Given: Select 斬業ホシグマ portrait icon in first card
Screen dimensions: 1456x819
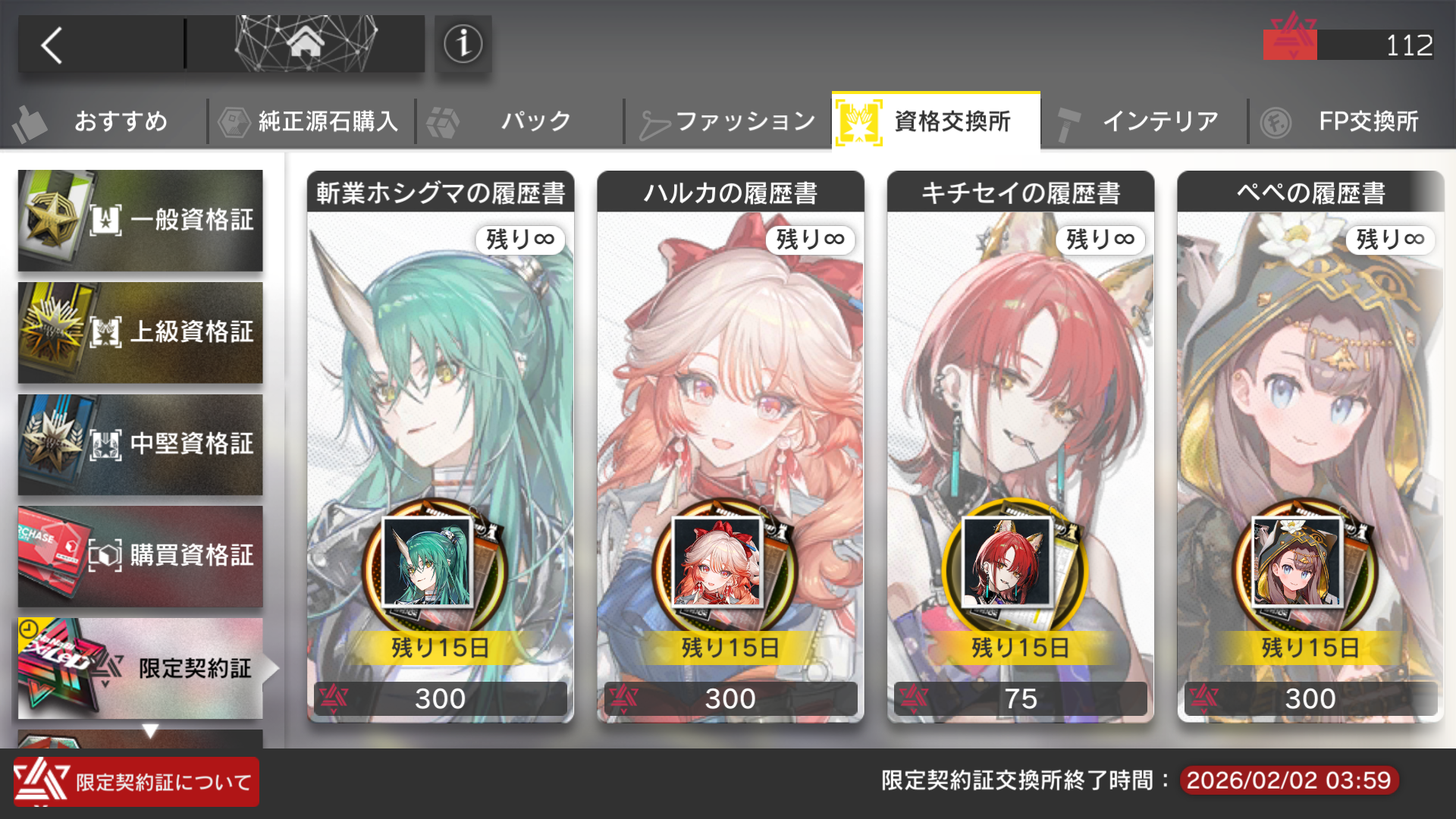Looking at the screenshot, I should pos(428,562).
